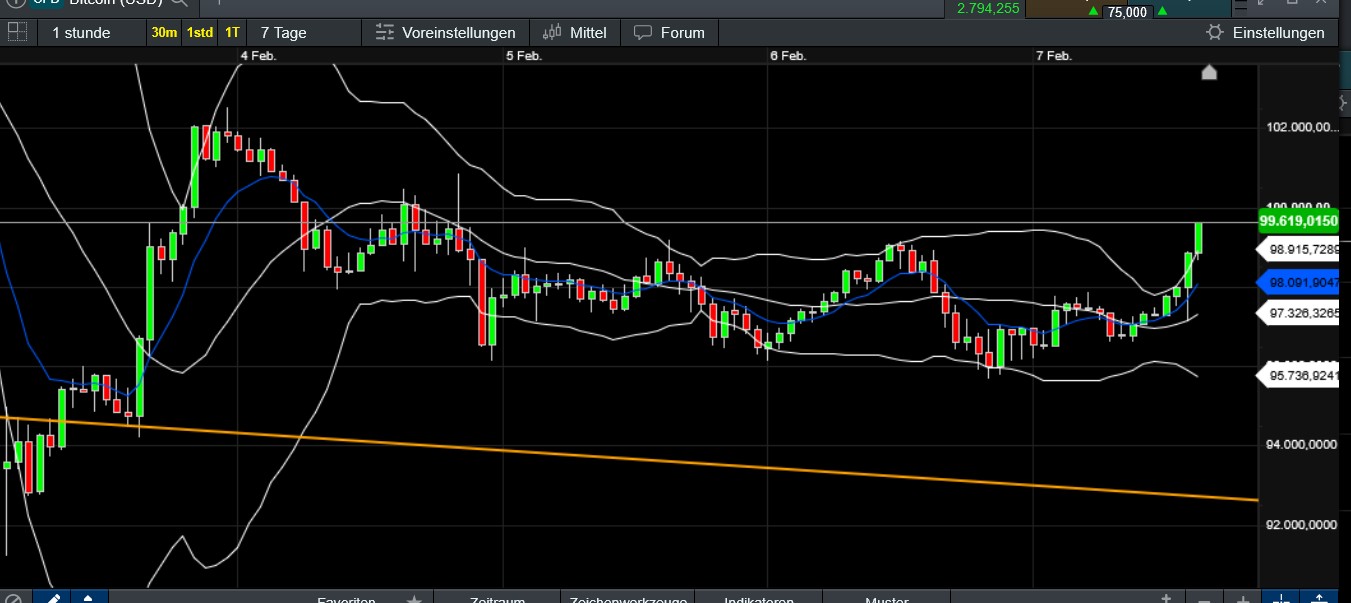
Task: Click the speech bubble Forum icon
Action: coord(643,32)
